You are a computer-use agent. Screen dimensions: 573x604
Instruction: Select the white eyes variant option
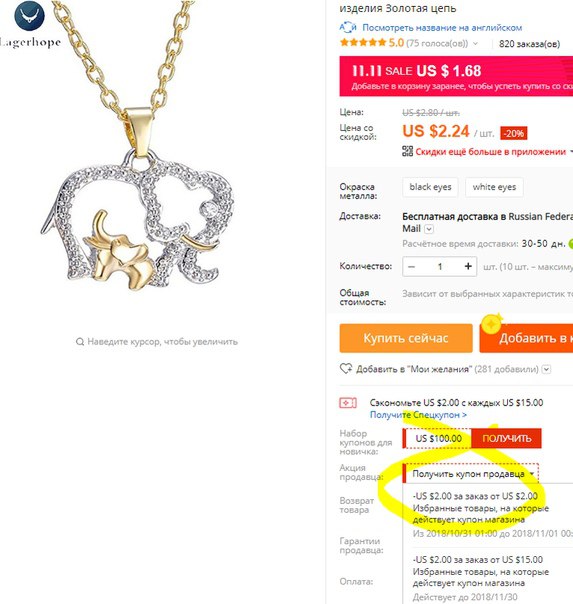[x=494, y=187]
